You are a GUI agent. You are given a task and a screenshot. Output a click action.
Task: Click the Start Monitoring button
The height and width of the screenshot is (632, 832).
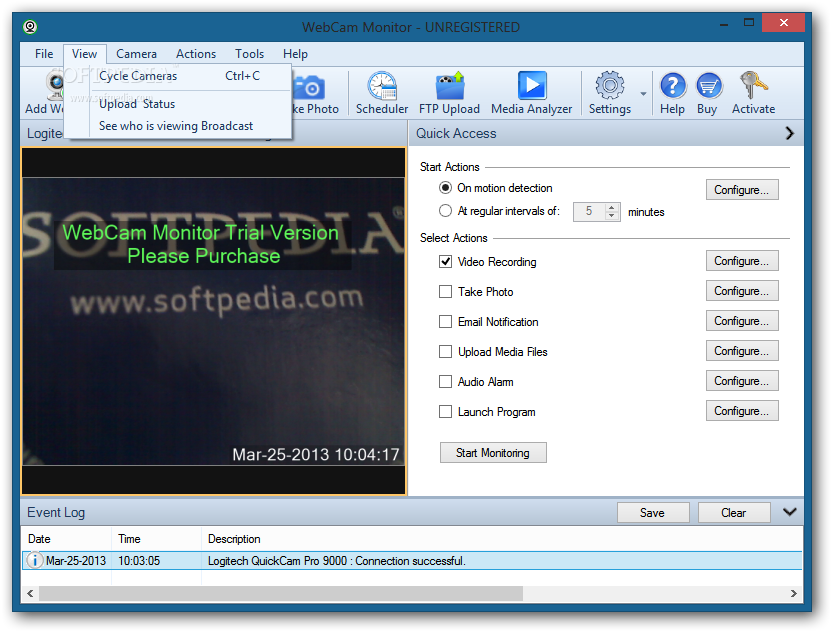coord(493,453)
